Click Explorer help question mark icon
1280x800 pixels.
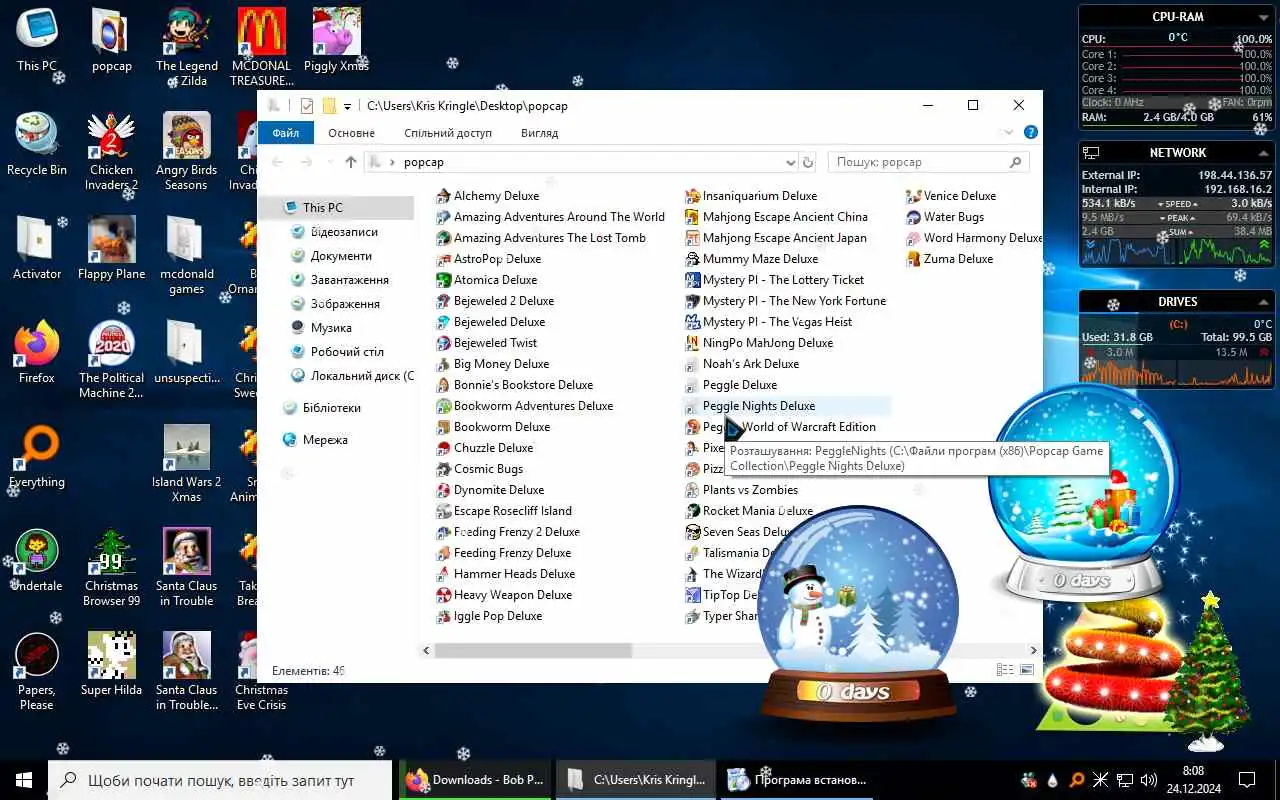tap(1031, 132)
